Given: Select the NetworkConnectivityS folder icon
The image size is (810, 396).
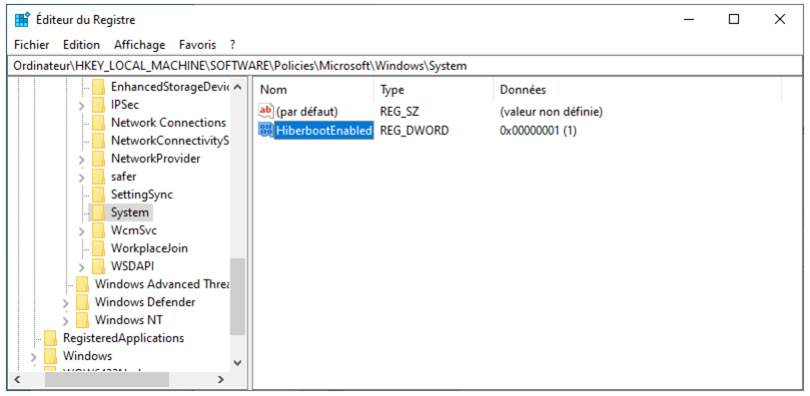Looking at the screenshot, I should (99, 140).
